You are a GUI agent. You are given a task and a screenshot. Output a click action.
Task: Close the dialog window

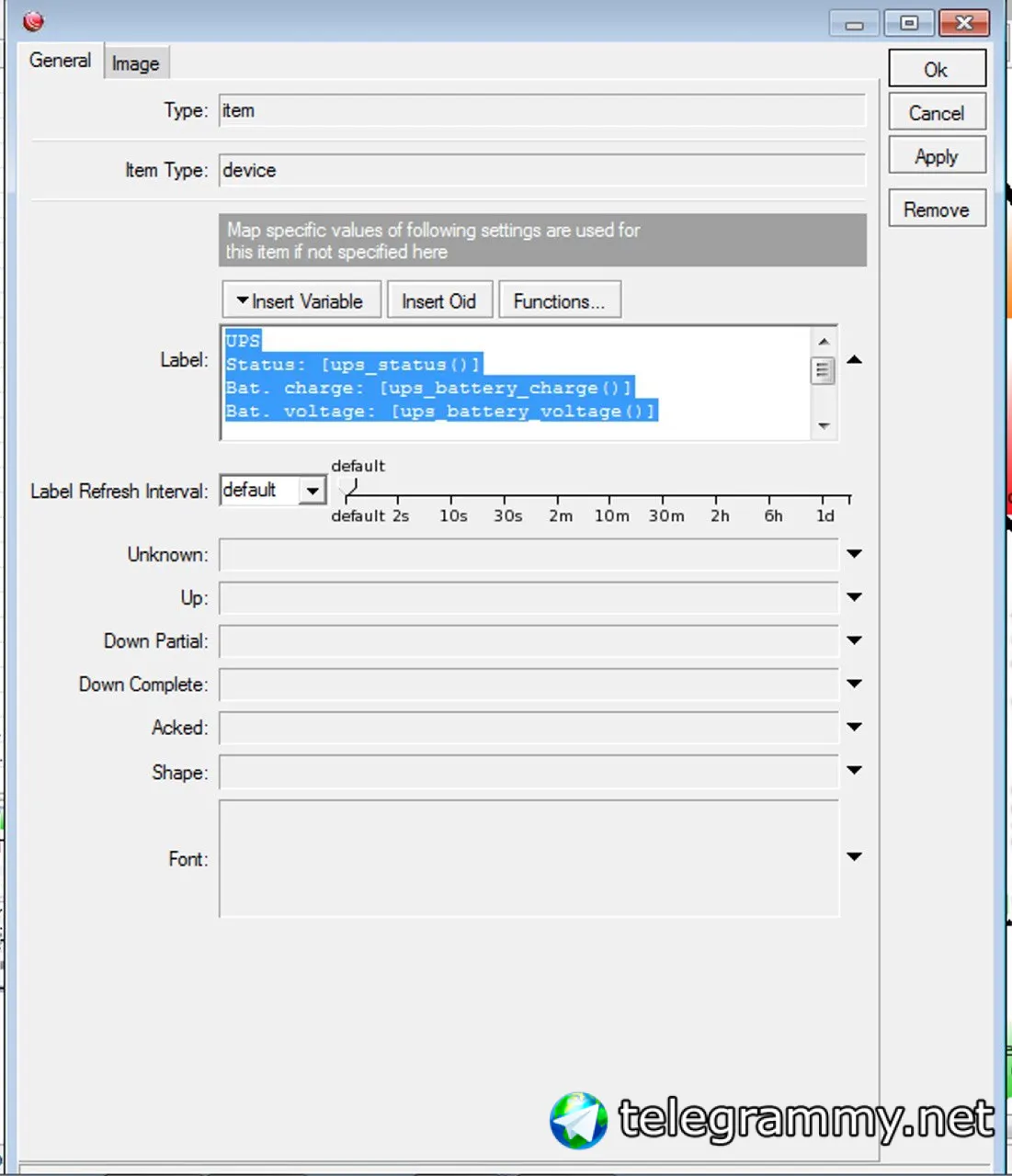pyautogui.click(x=964, y=23)
